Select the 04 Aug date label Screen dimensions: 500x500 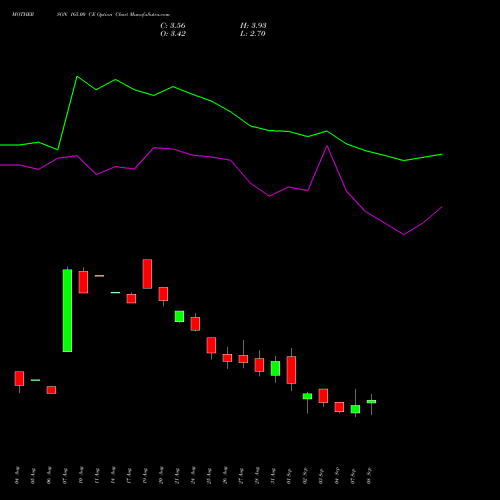(17, 475)
